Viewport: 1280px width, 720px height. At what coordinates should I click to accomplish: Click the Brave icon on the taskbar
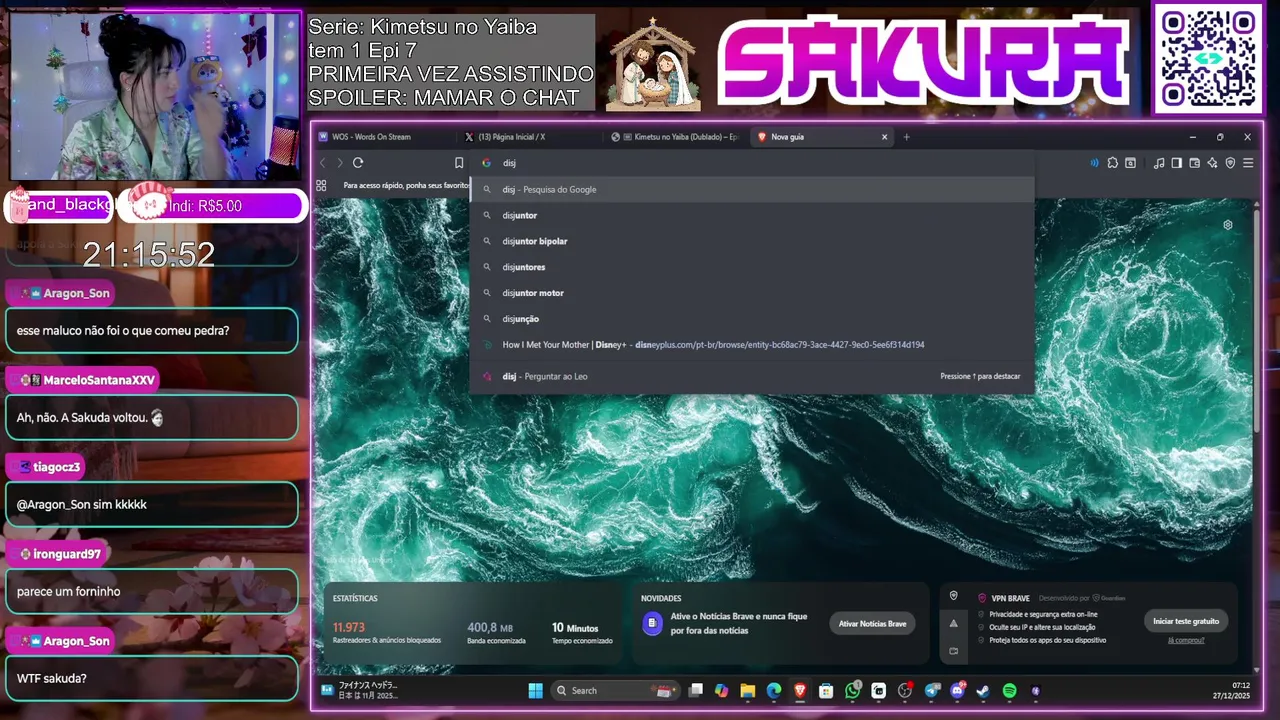click(x=800, y=690)
